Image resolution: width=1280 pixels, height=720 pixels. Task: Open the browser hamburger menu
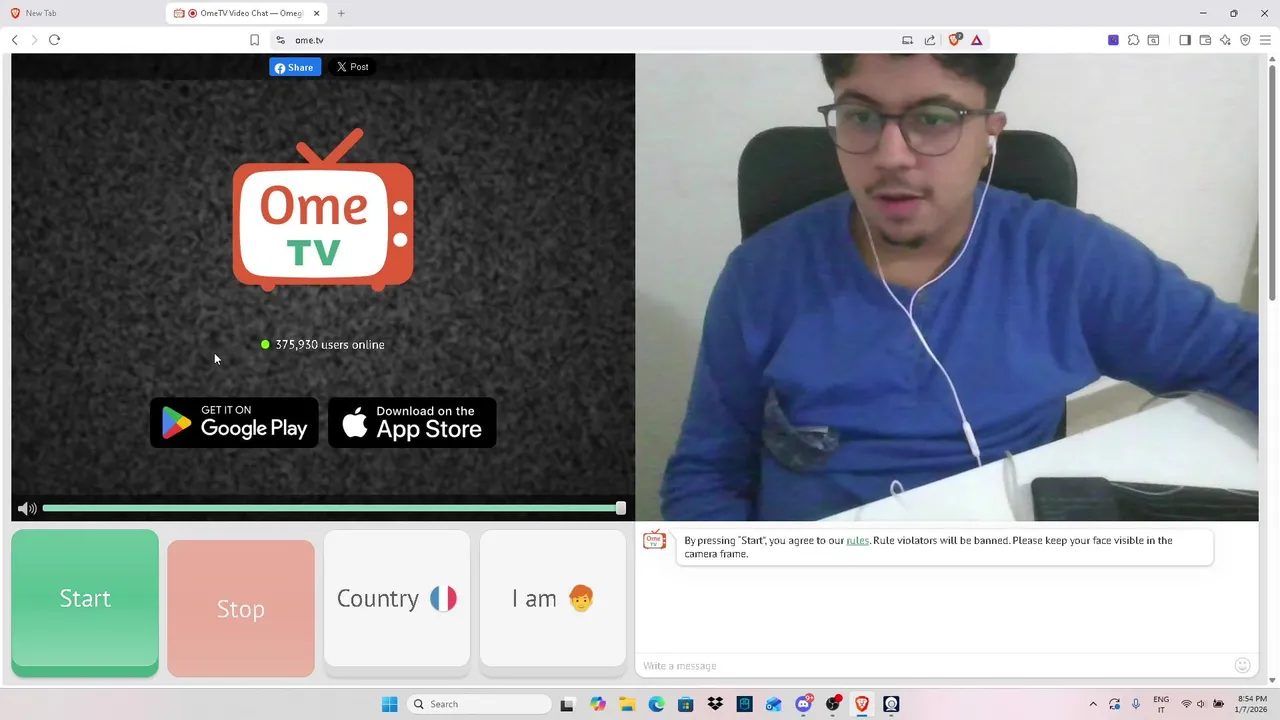pos(1265,40)
